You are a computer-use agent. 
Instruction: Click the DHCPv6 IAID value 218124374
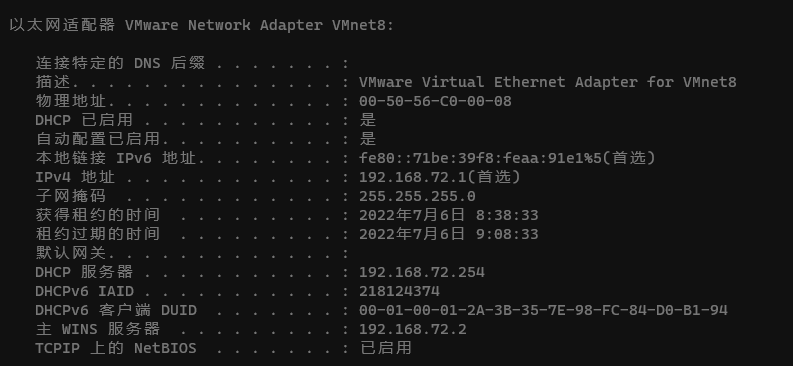pyautogui.click(x=400, y=291)
